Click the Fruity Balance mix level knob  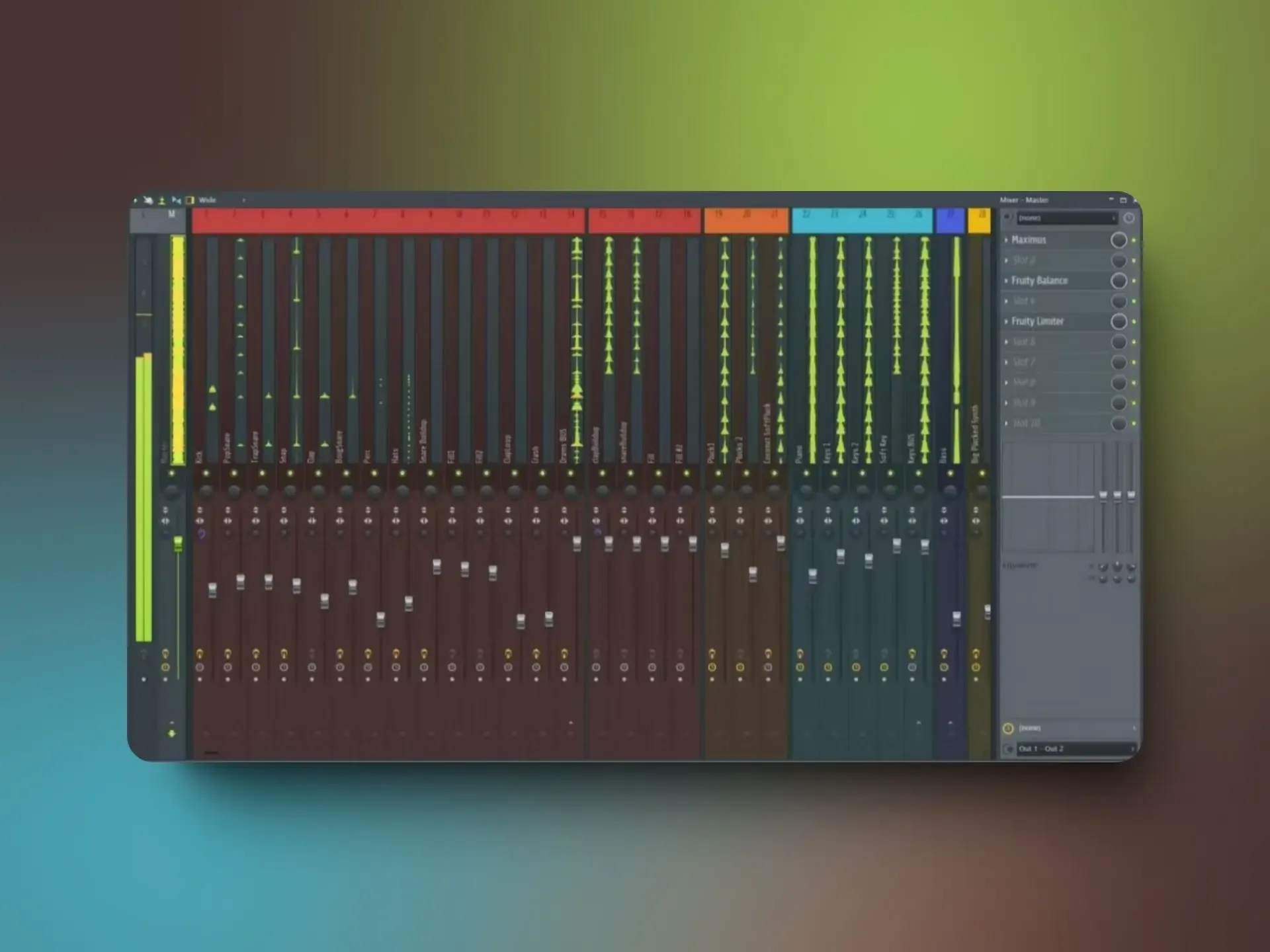click(1119, 281)
